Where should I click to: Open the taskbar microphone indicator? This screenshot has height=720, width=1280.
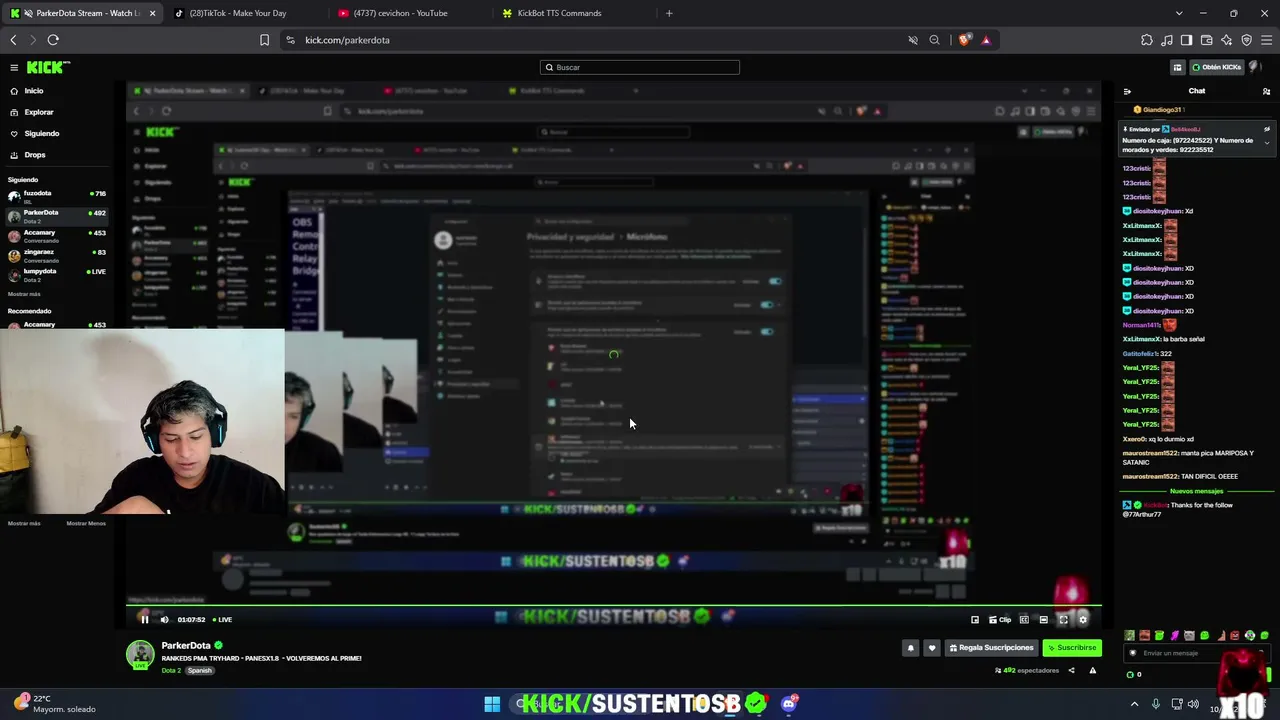coord(1156,704)
